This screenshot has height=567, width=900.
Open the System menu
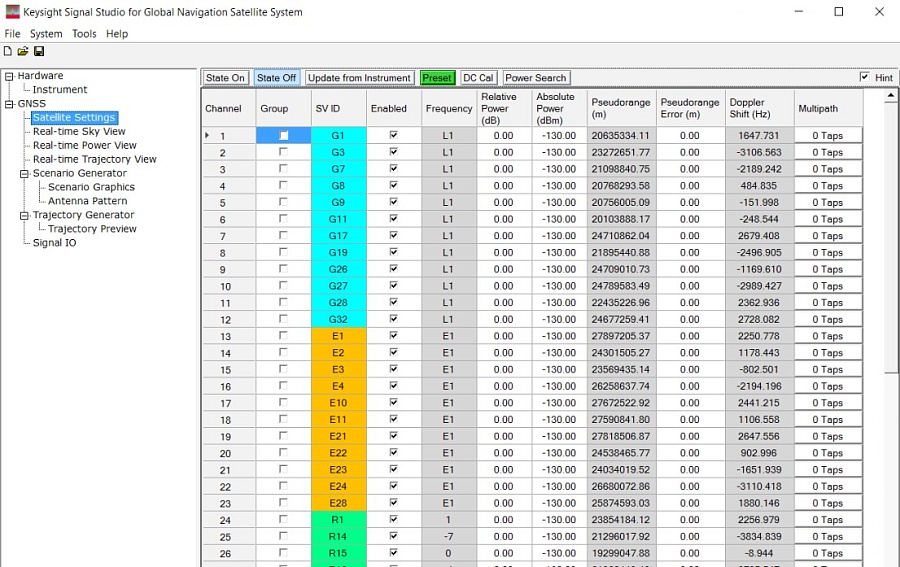click(46, 33)
